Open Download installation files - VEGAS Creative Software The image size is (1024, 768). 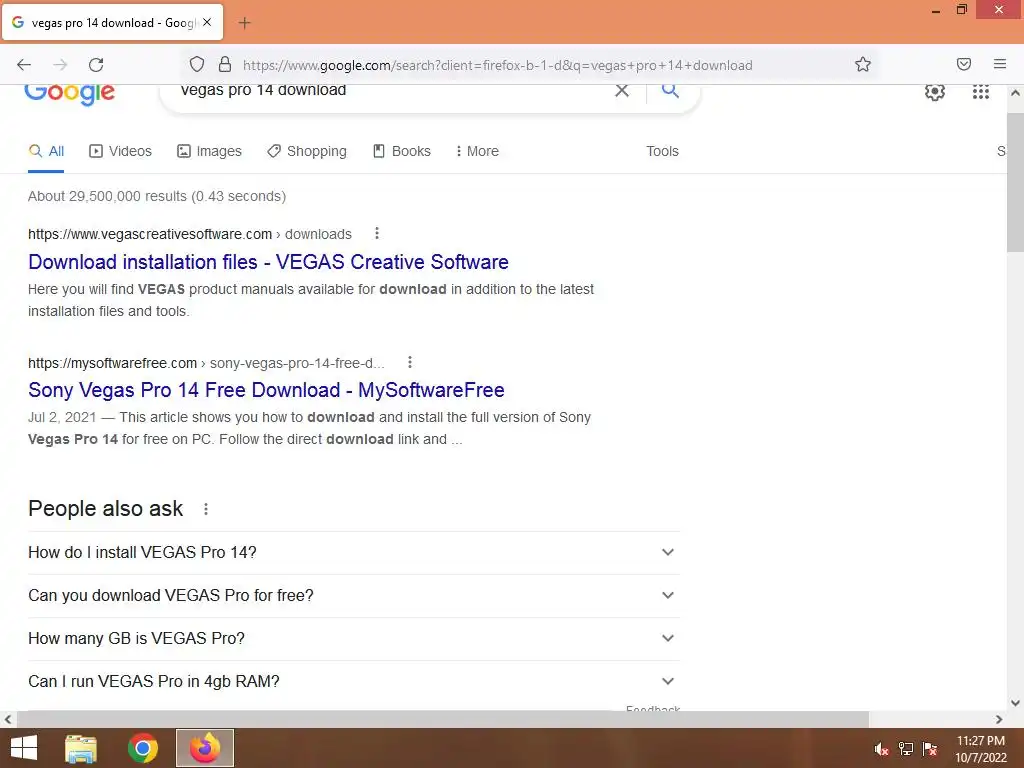click(268, 262)
